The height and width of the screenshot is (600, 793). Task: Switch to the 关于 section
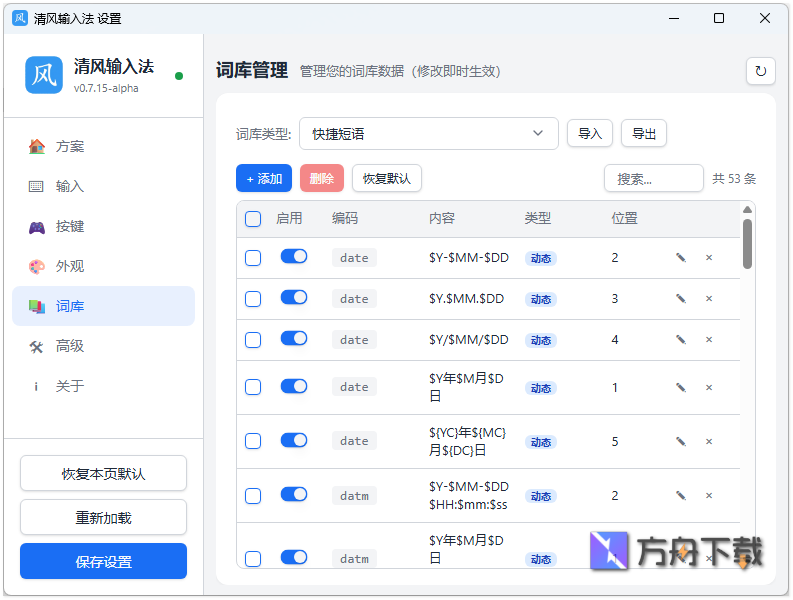(x=103, y=387)
